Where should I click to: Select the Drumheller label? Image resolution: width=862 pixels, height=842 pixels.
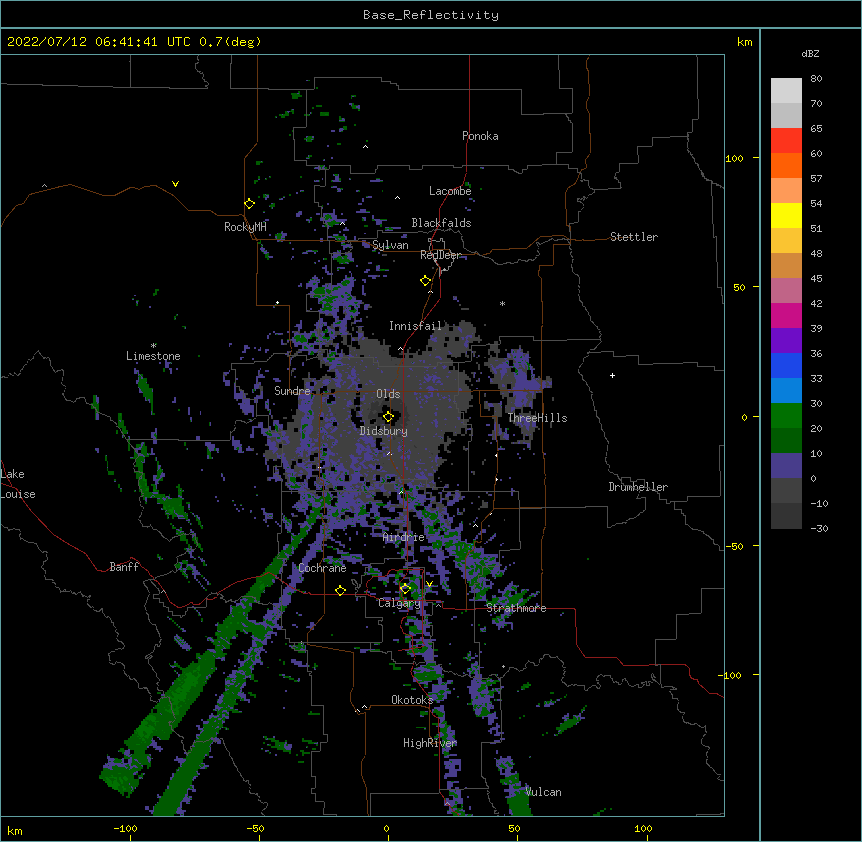[x=638, y=487]
